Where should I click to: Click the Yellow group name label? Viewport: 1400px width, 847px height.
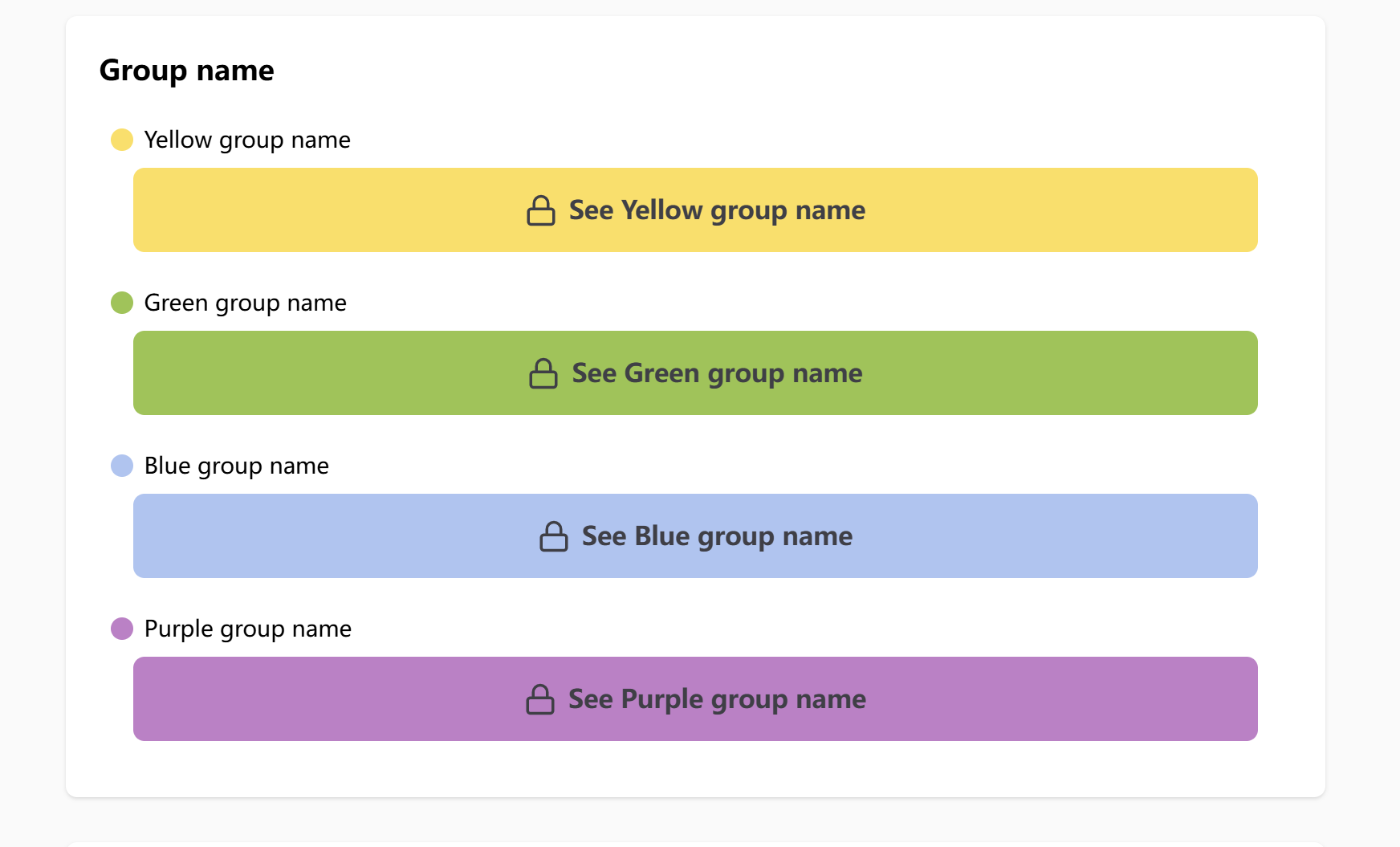pos(247,140)
